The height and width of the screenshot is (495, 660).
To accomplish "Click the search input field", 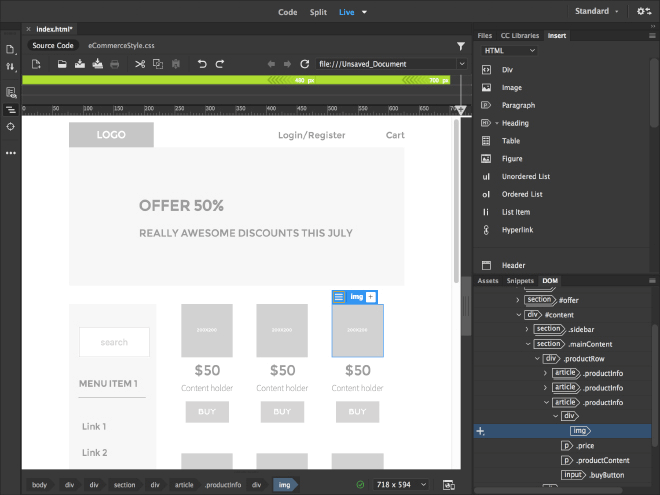I will coord(114,342).
